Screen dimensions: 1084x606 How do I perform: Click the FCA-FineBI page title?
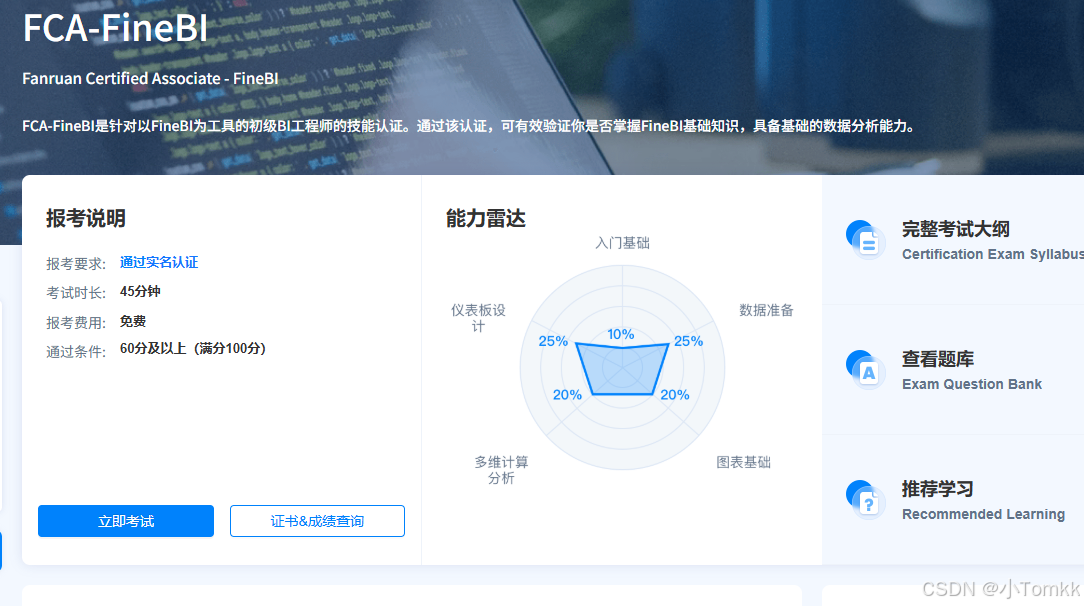tap(115, 28)
